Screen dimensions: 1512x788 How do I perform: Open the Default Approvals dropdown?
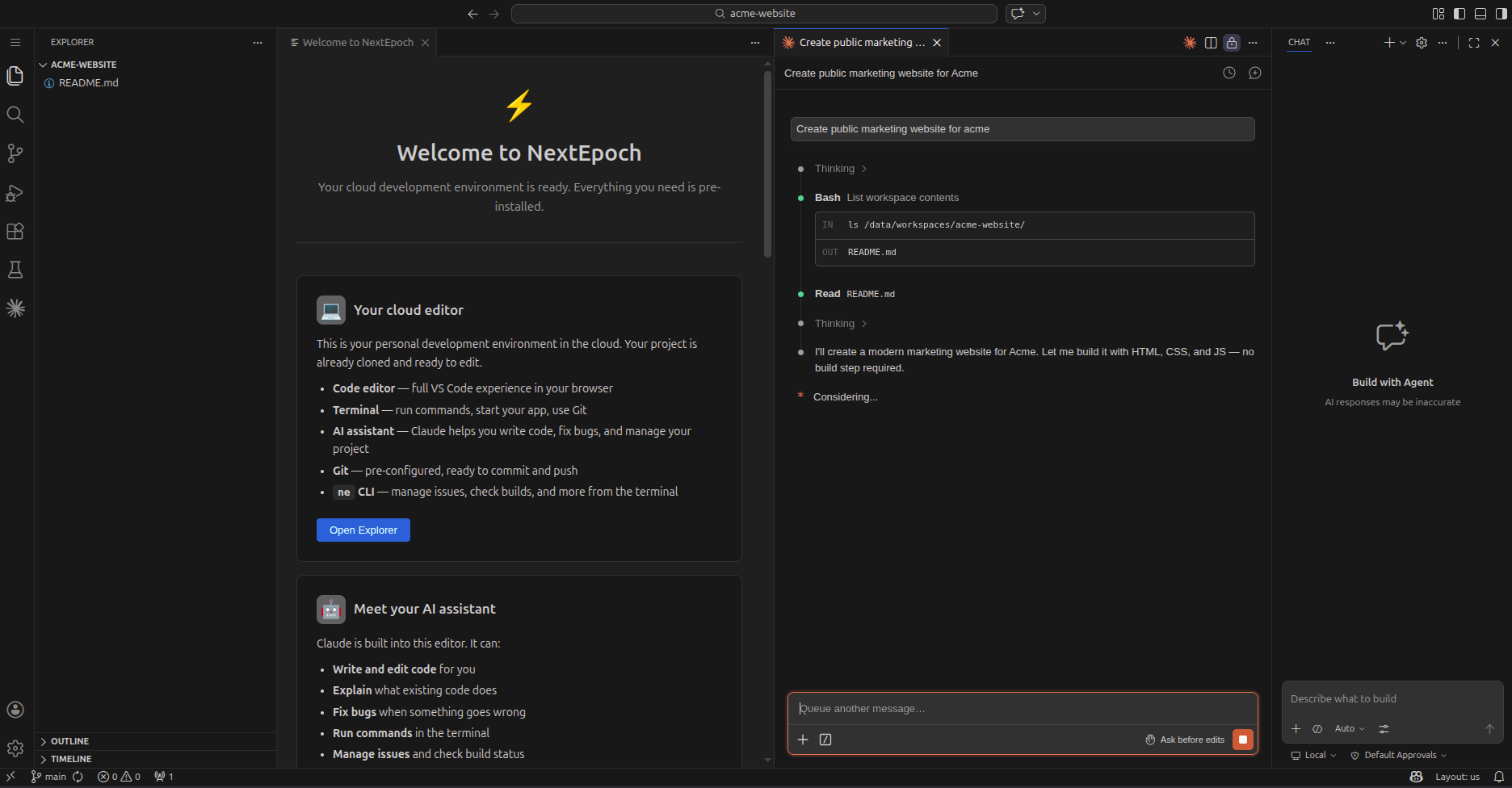[x=1398, y=756]
